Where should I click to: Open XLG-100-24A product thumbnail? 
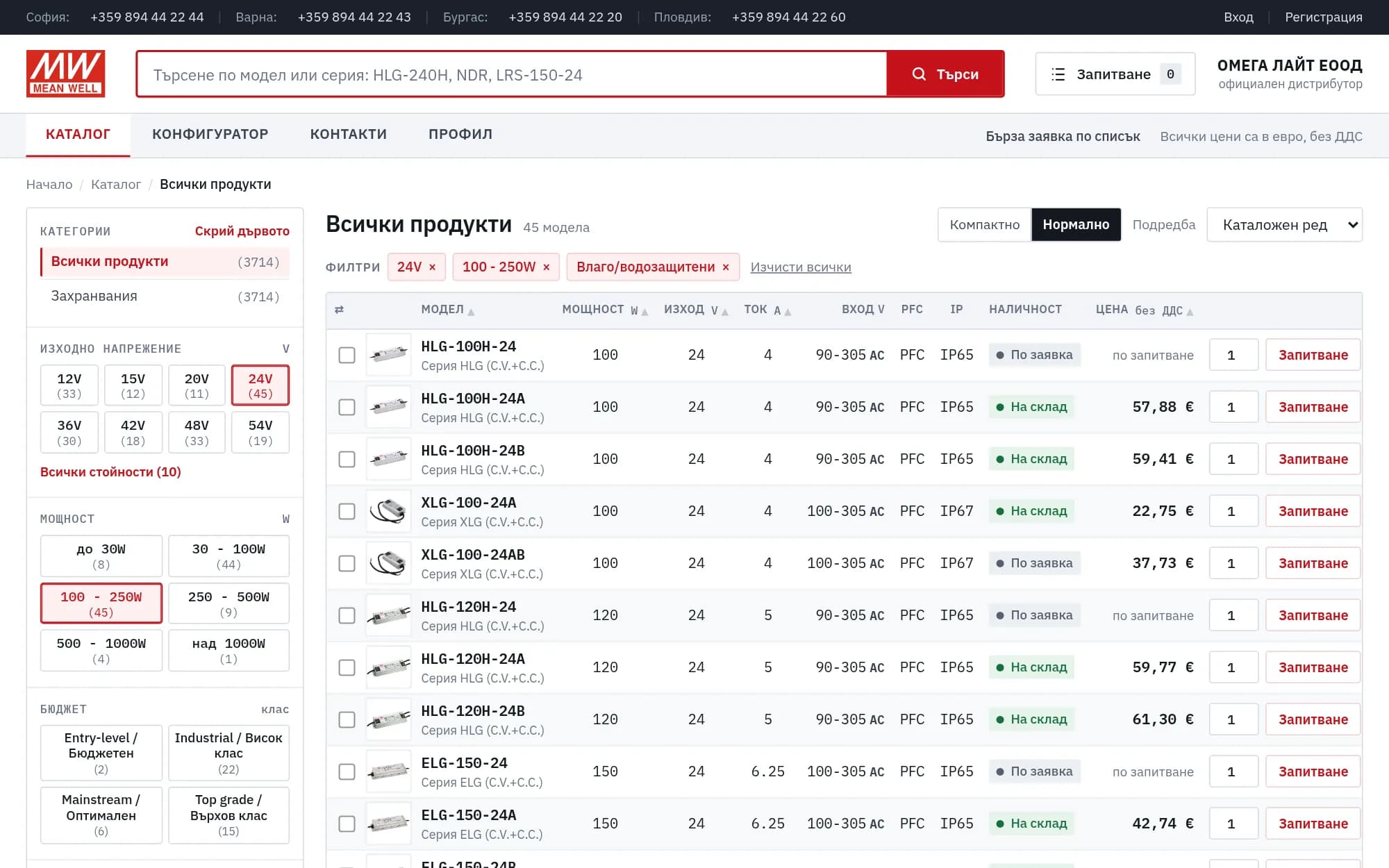tap(388, 511)
